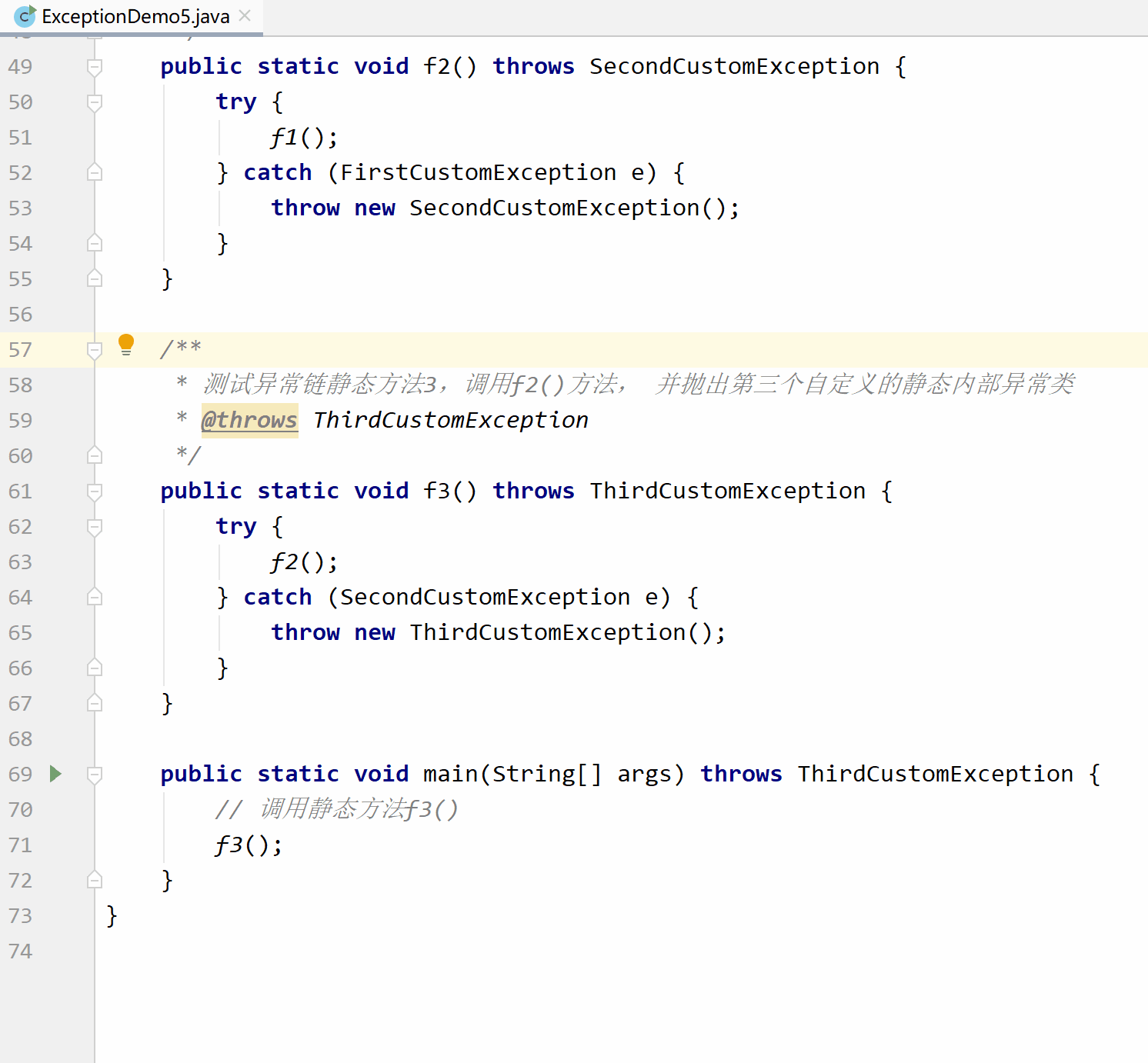
Task: Click the fold end marker at line 60
Action: pos(95,455)
